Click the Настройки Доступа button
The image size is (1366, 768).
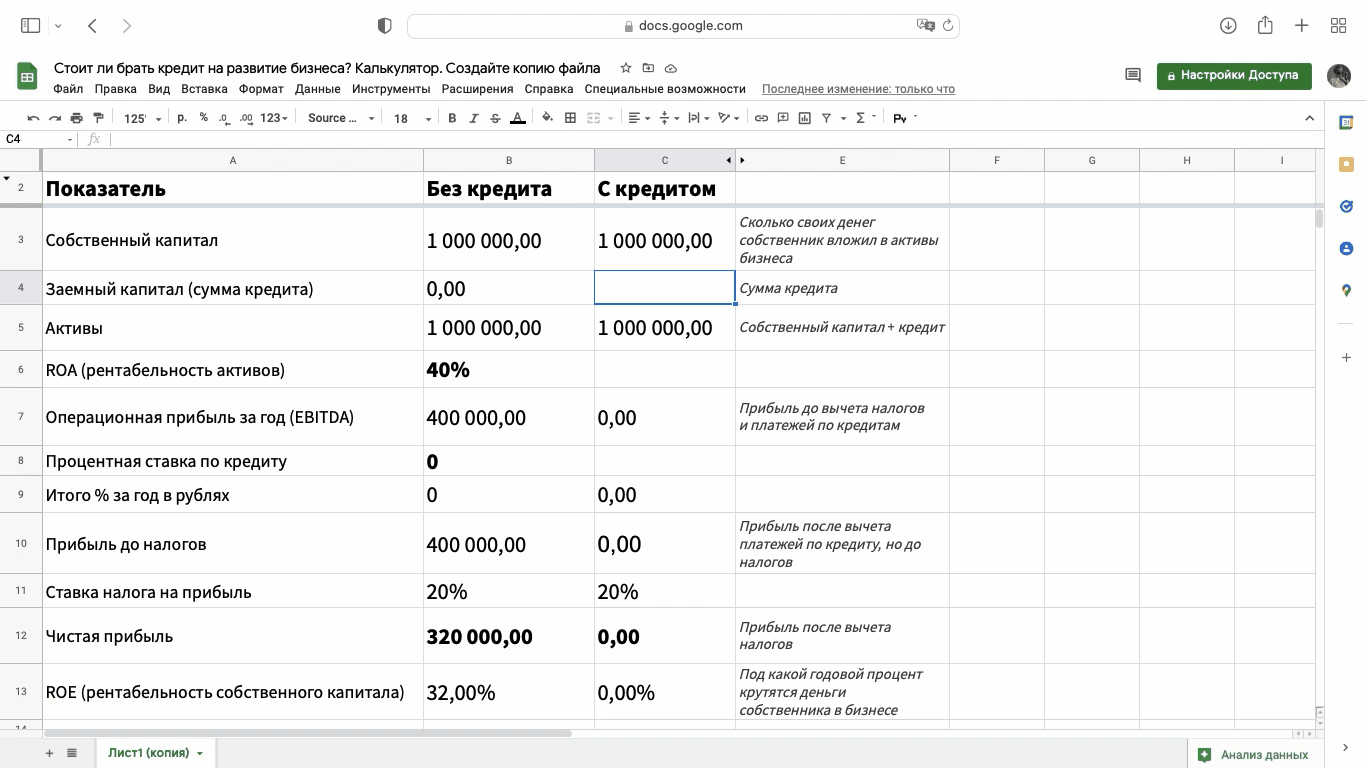pyautogui.click(x=1233, y=75)
